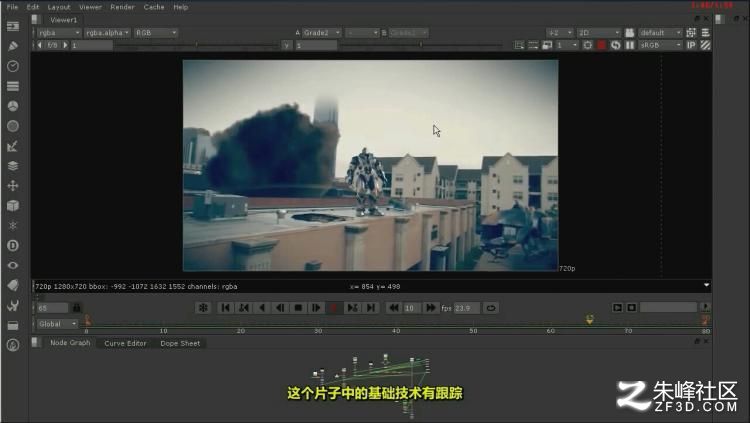This screenshot has width=750, height=423.
Task: Select the Node Graph tab
Action: click(x=70, y=343)
